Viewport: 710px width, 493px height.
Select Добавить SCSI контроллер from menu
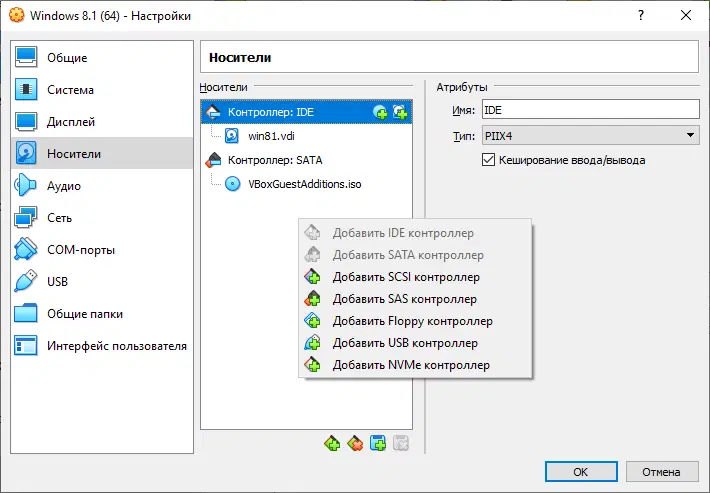point(406,277)
